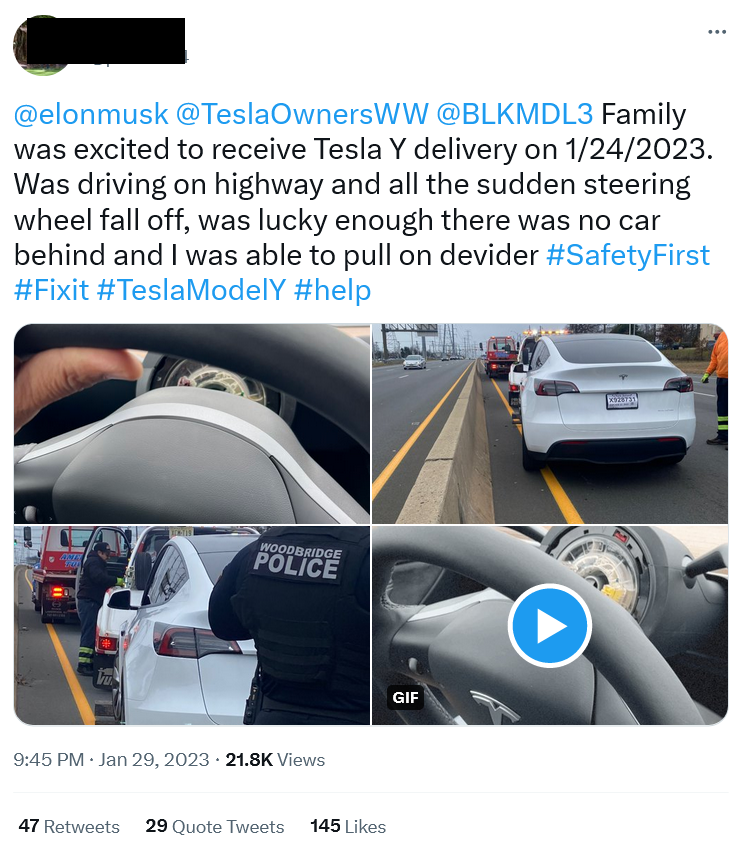
Task: Show the 145 Likes list
Action: click(348, 826)
